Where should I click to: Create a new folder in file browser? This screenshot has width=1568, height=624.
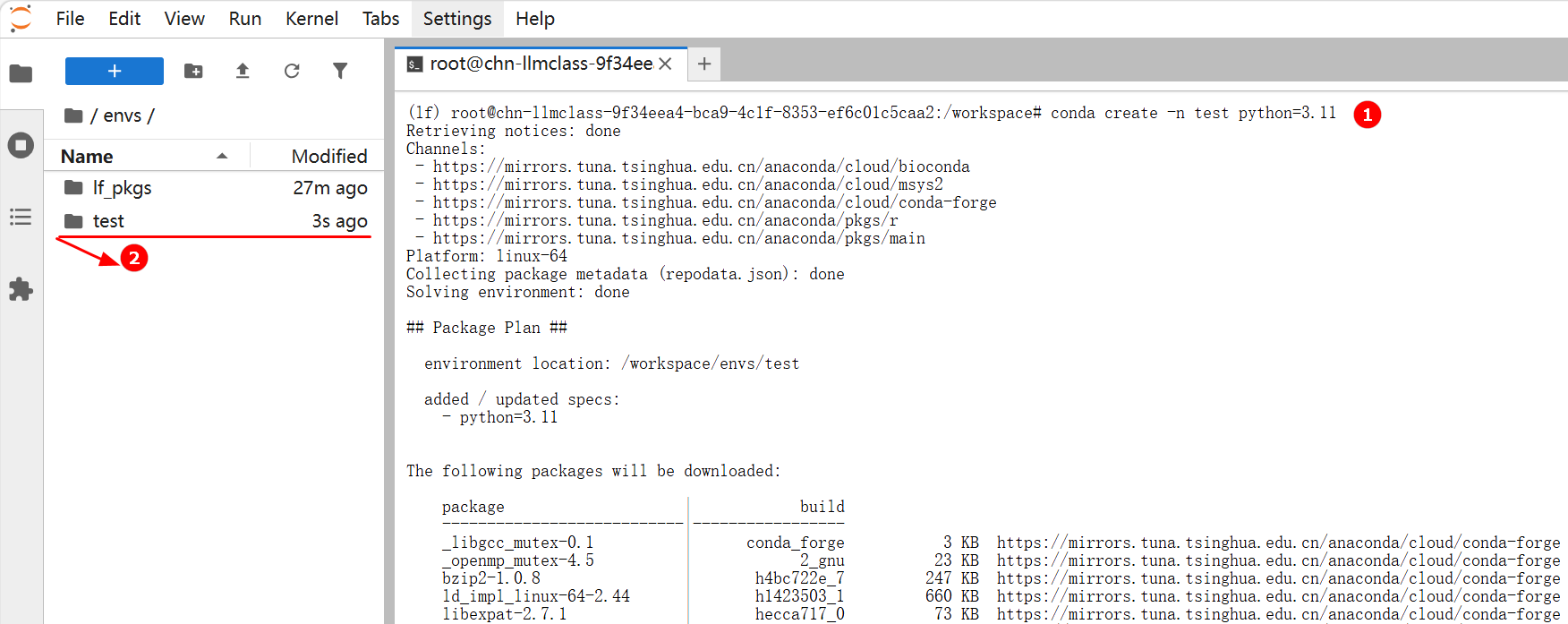pos(193,71)
